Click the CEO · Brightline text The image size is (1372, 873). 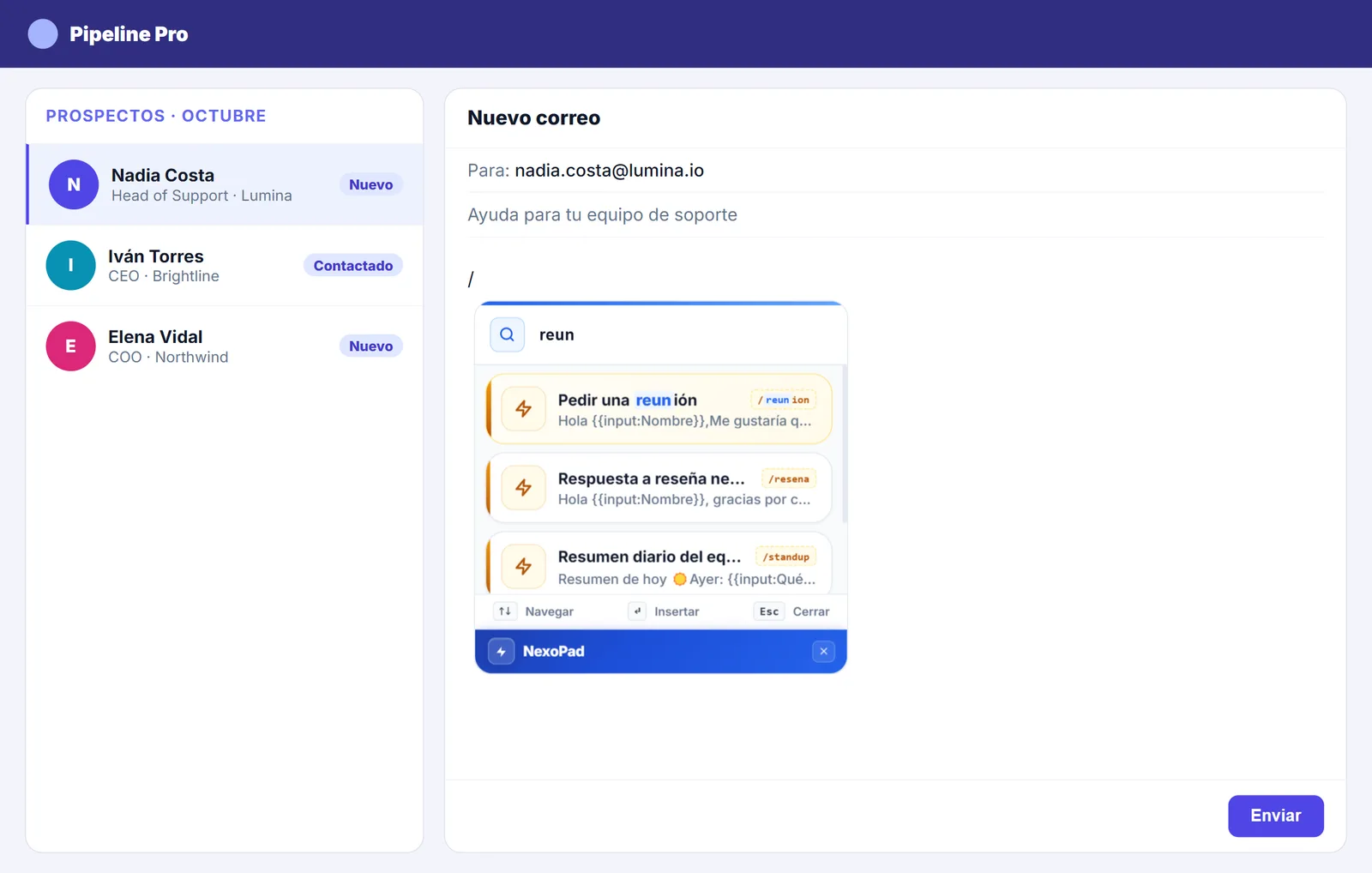click(164, 276)
